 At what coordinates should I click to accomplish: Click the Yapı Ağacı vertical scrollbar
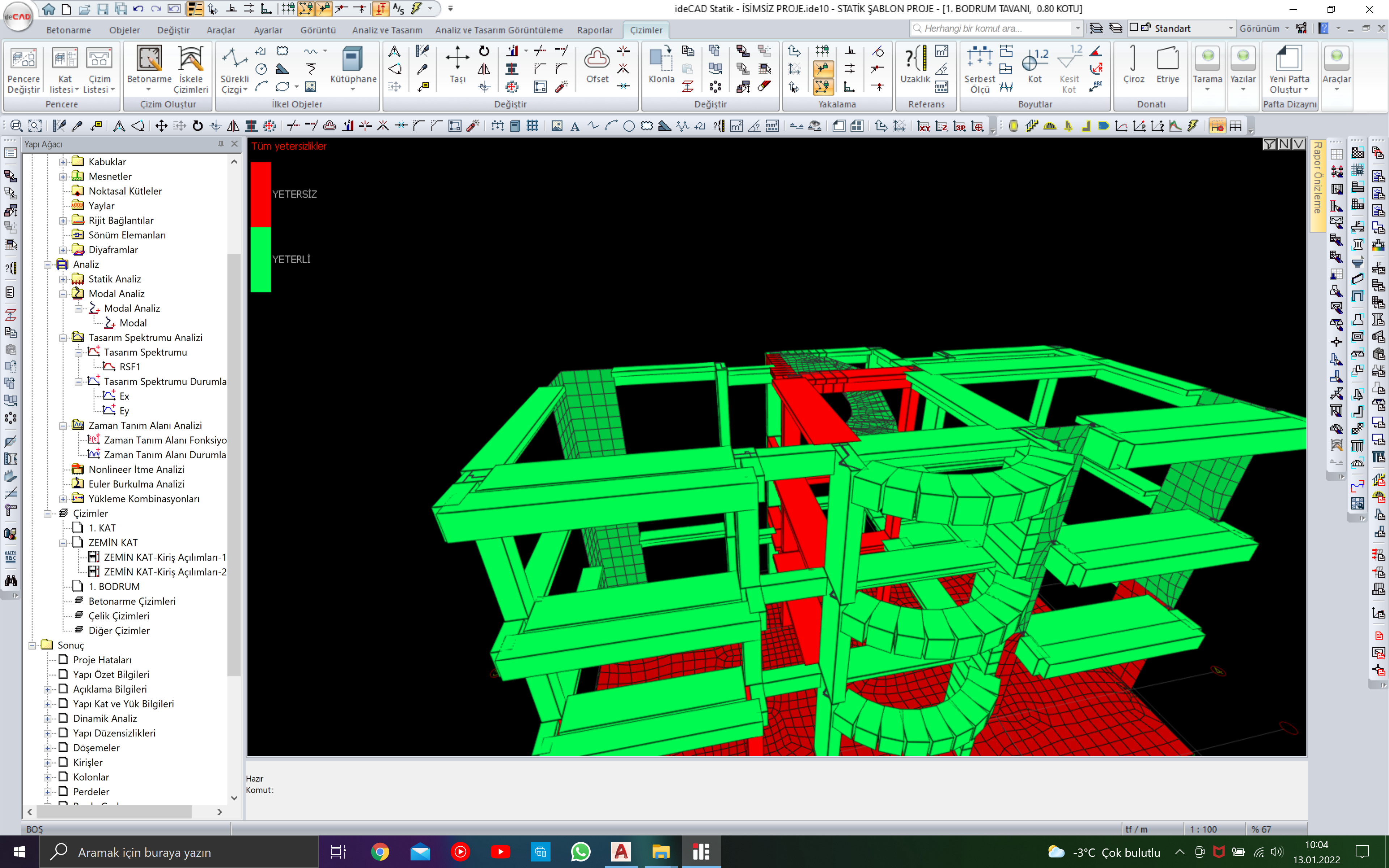click(x=234, y=465)
